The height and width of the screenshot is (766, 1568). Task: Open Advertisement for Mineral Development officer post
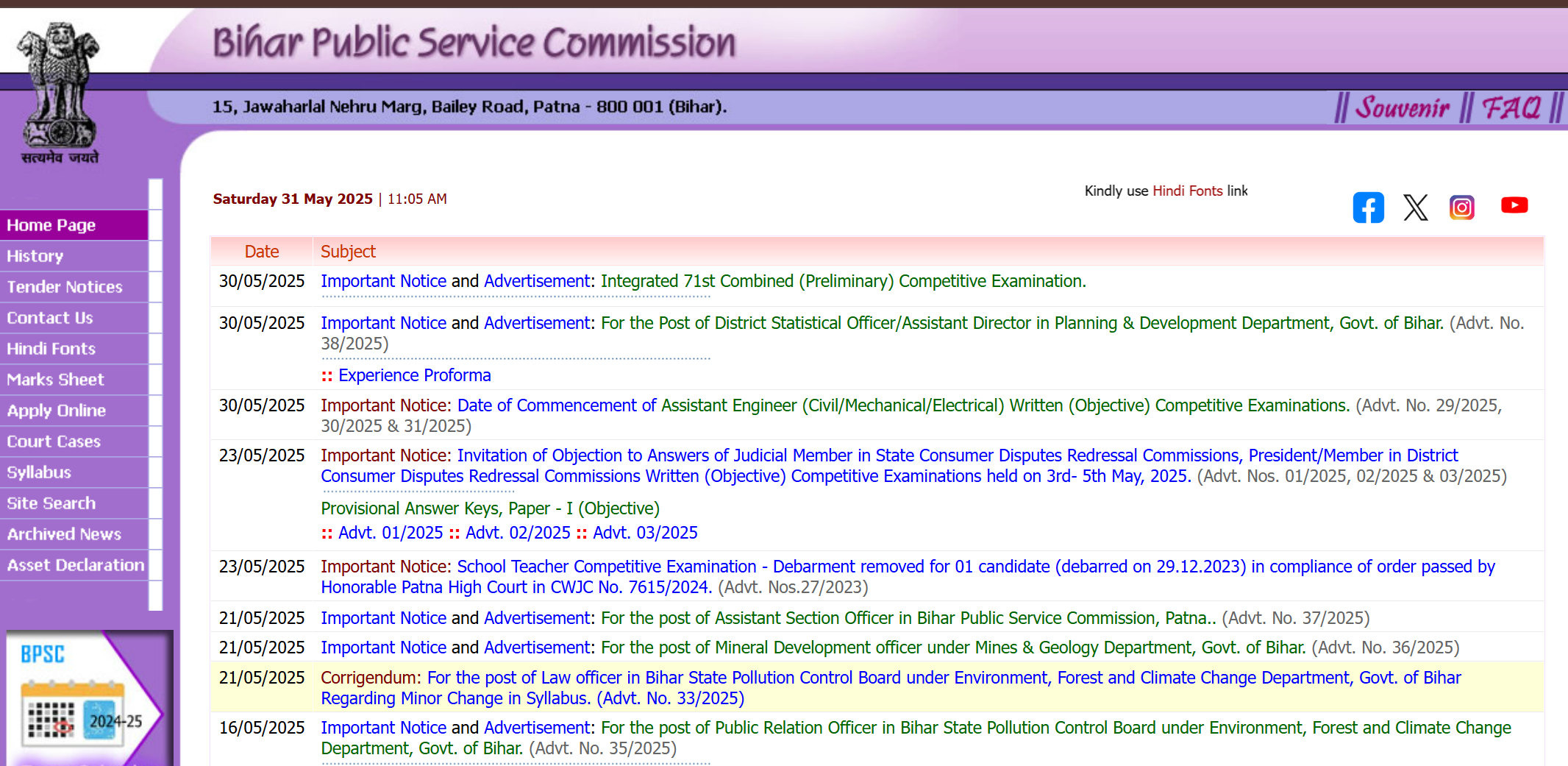click(537, 648)
